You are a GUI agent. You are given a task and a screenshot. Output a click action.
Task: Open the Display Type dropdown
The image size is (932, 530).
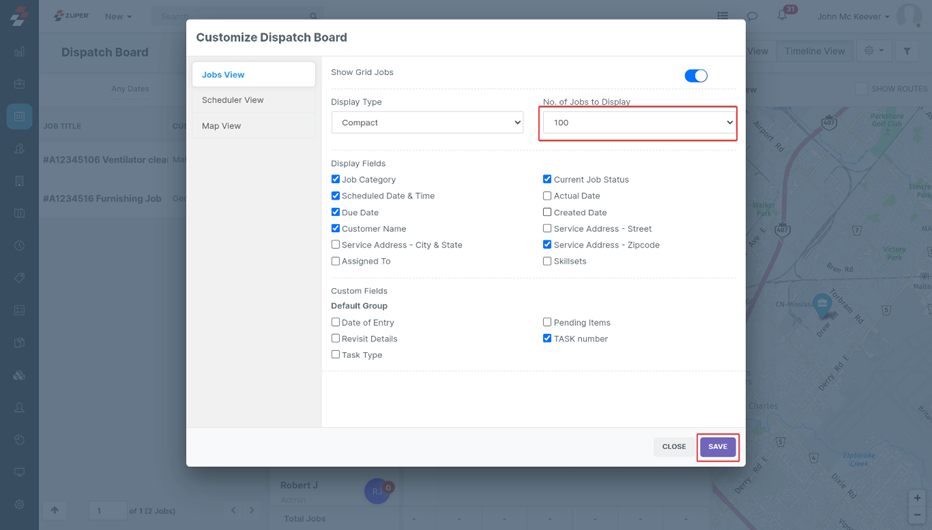pyautogui.click(x=427, y=122)
